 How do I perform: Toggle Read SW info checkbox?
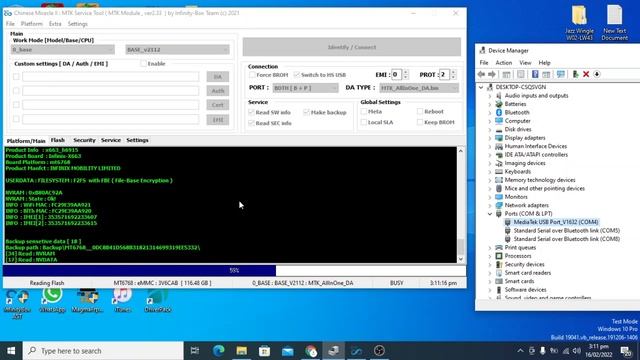click(251, 112)
